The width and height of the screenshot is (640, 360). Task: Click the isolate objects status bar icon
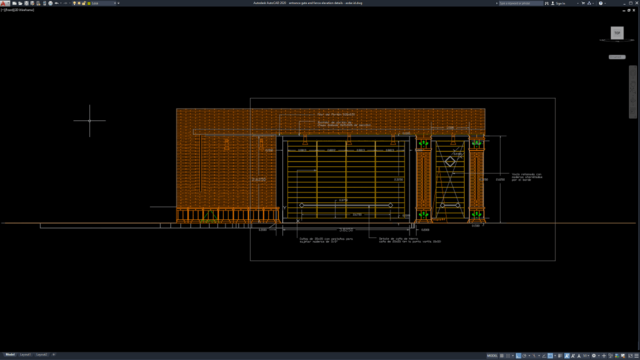coord(610,356)
